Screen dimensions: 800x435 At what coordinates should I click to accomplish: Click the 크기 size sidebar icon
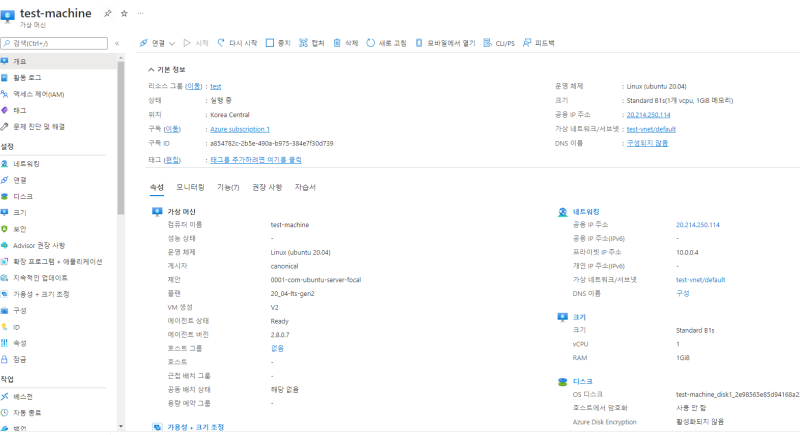pyautogui.click(x=5, y=213)
